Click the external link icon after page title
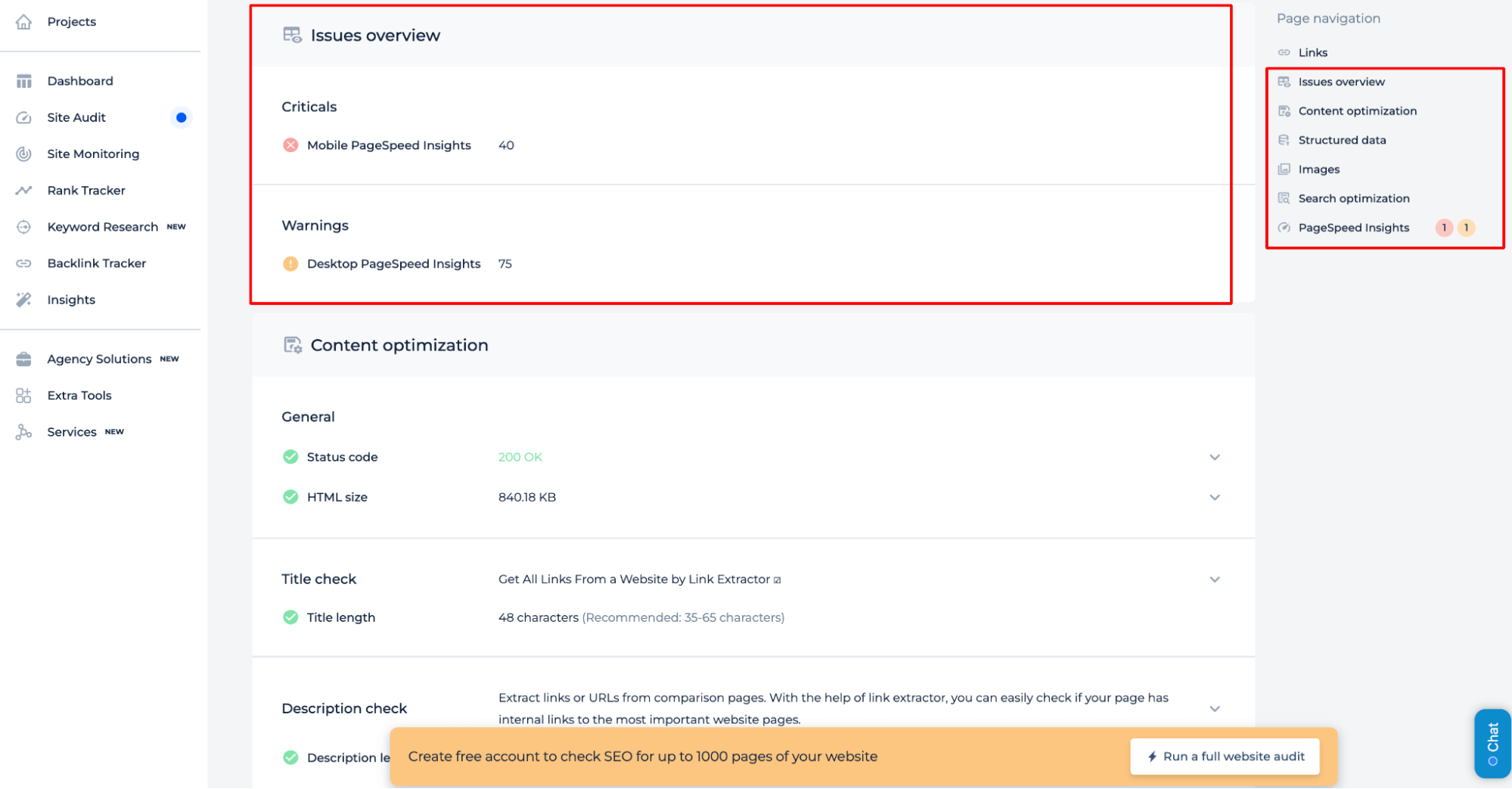The image size is (1512, 789). (777, 580)
